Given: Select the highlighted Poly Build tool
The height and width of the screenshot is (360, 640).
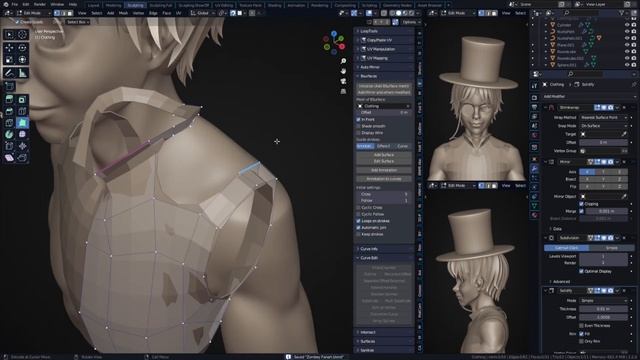Looking at the screenshot, I should (22, 122).
